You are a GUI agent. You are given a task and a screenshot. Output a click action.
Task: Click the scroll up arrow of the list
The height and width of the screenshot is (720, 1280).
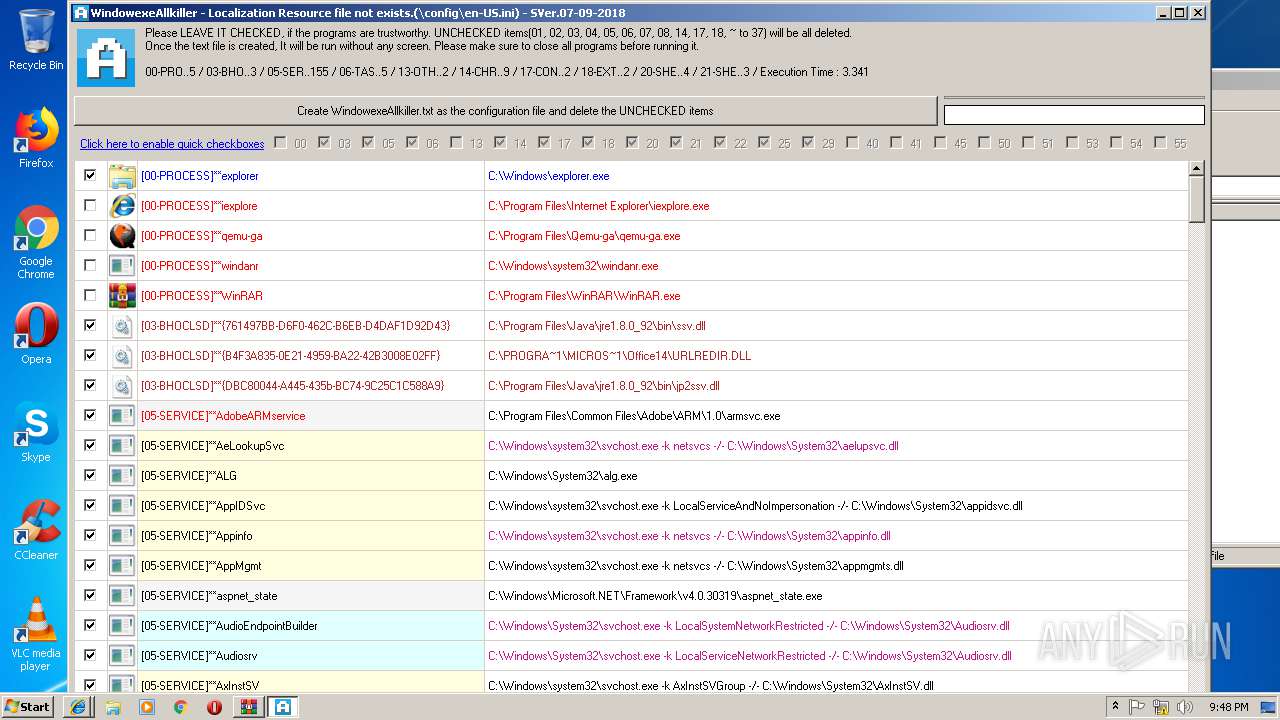(x=1196, y=169)
